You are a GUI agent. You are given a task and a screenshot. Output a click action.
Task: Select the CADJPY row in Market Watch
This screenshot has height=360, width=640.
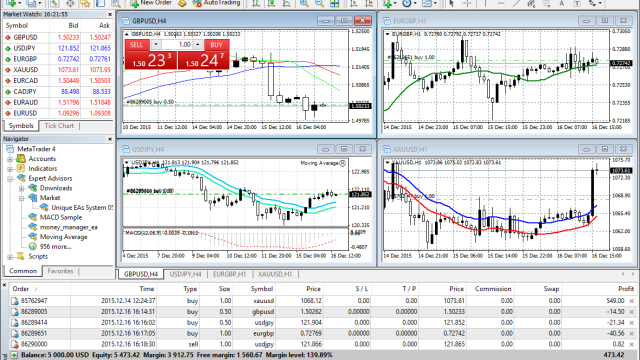point(58,91)
